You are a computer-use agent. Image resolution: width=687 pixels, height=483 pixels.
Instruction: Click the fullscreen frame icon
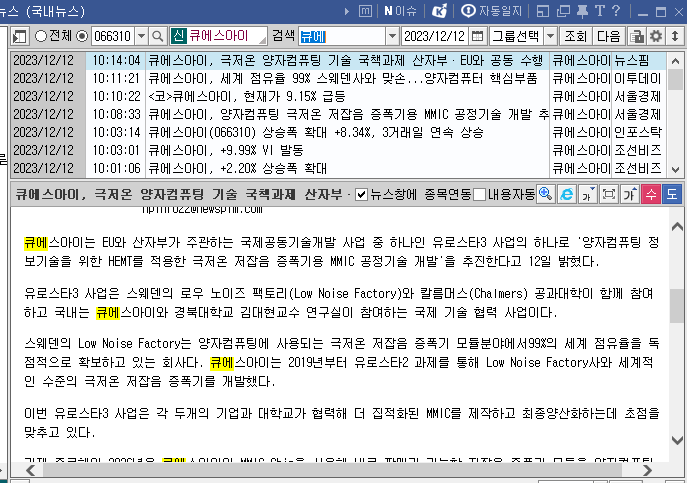click(609, 194)
